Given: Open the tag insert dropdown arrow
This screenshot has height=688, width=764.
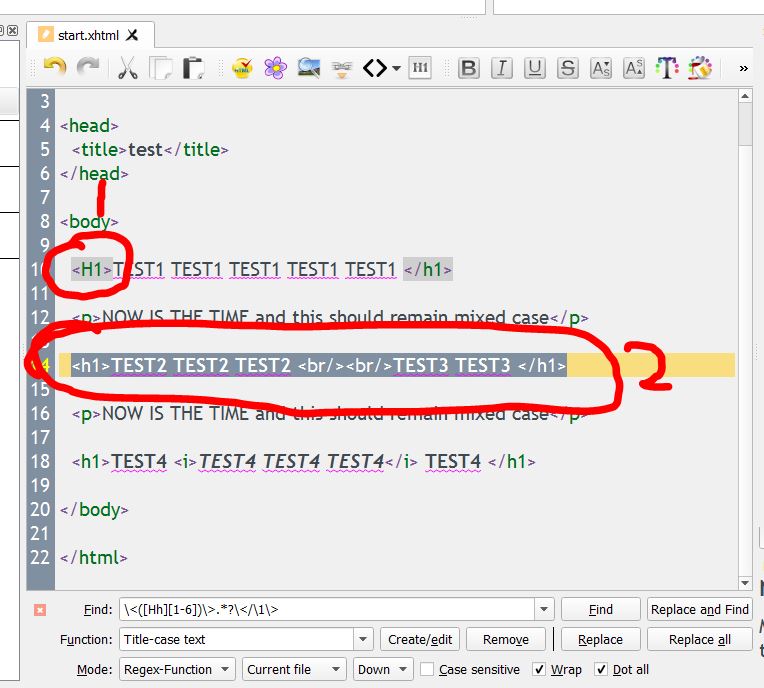Looking at the screenshot, I should [397, 68].
